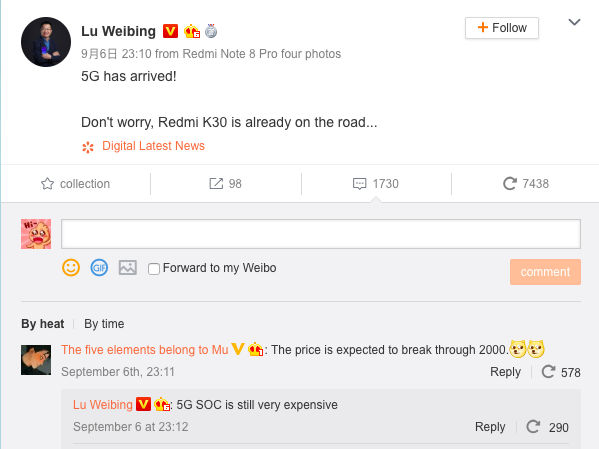This screenshot has width=599, height=449.
Task: Reply to The five elements belong to Mu
Action: pyautogui.click(x=505, y=372)
